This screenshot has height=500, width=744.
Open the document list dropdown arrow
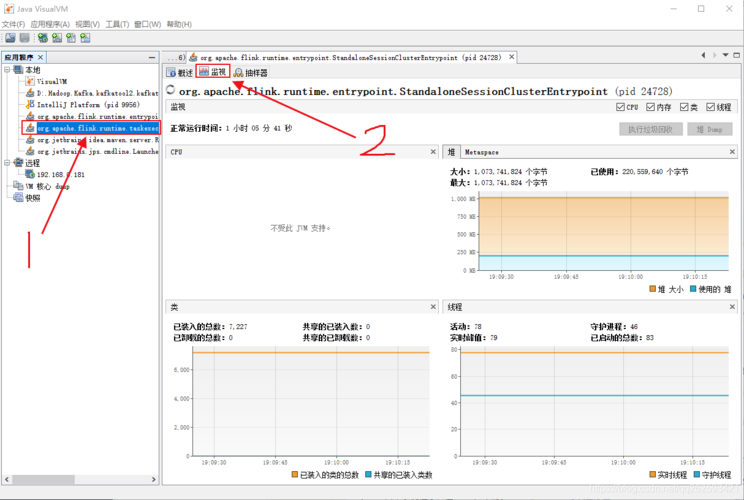pyautogui.click(x=725, y=56)
